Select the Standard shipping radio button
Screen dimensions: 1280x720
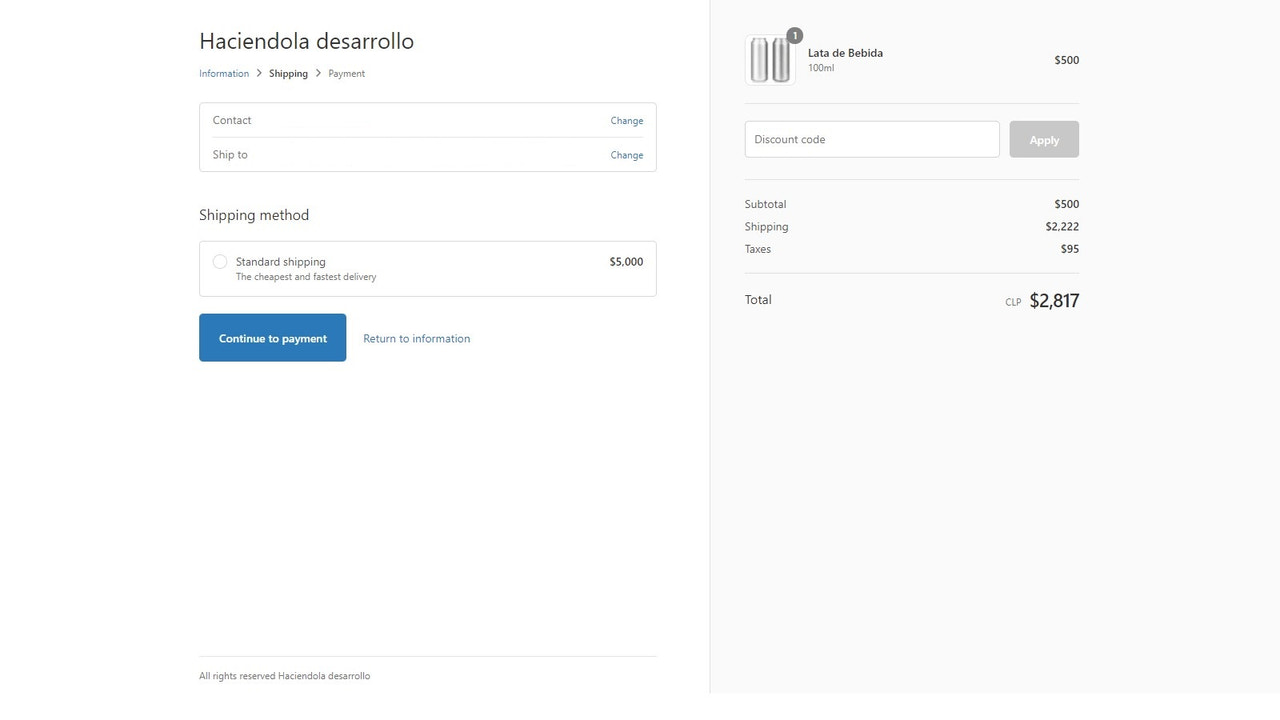pos(220,261)
